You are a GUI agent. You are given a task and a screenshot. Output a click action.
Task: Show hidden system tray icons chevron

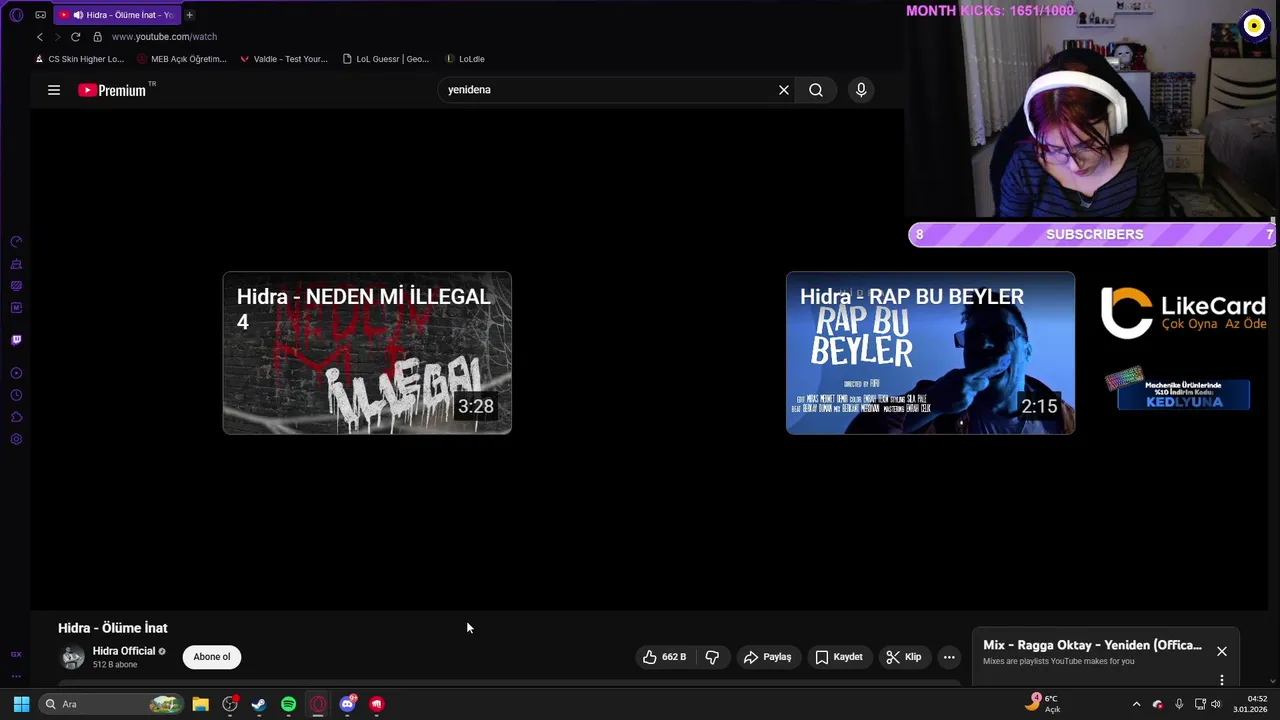click(1136, 704)
